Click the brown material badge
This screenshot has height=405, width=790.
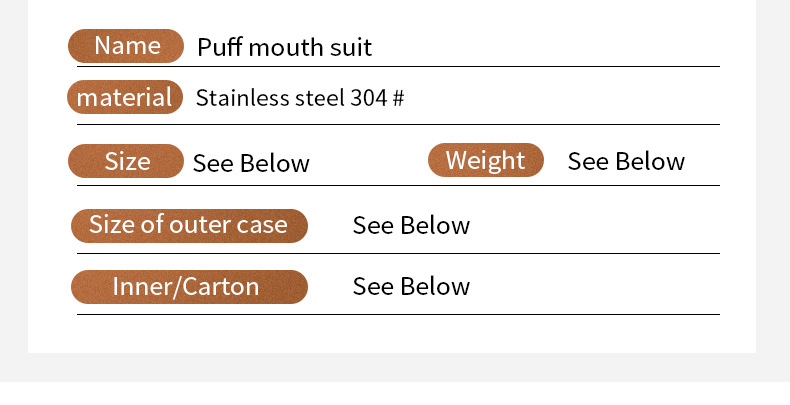(125, 97)
